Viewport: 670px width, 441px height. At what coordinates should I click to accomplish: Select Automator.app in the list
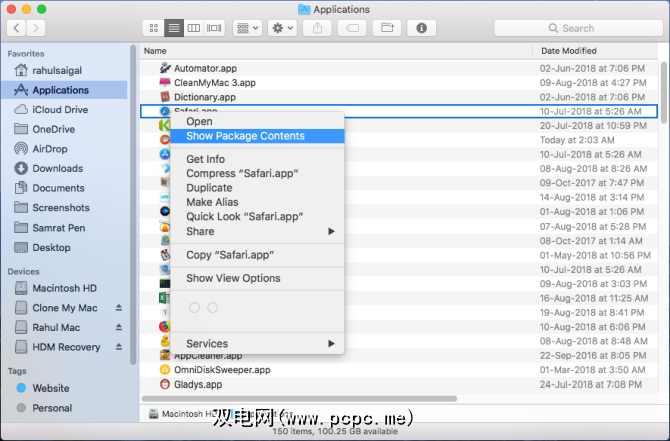[x=399, y=68]
